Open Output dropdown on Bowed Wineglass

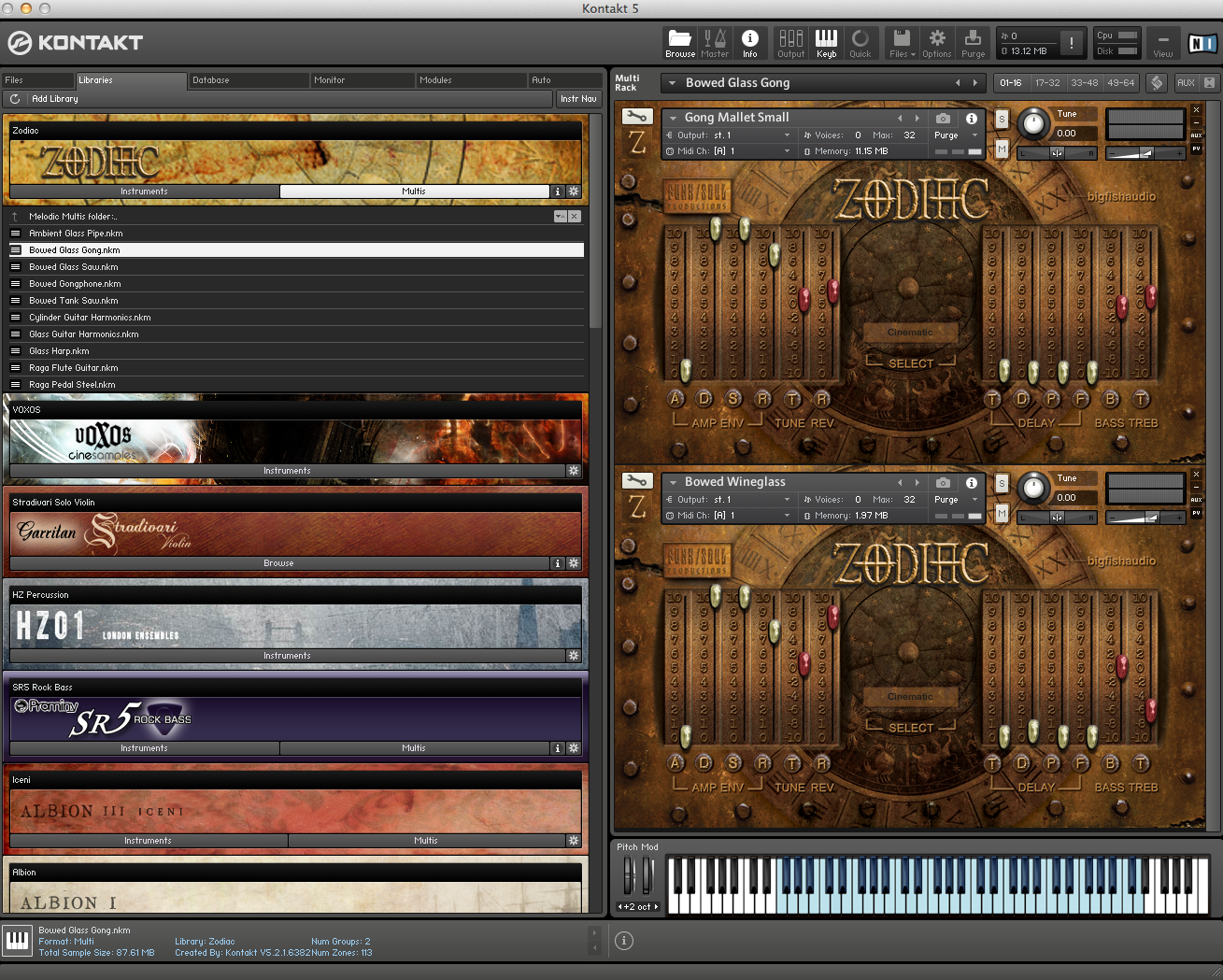pyautogui.click(x=787, y=500)
